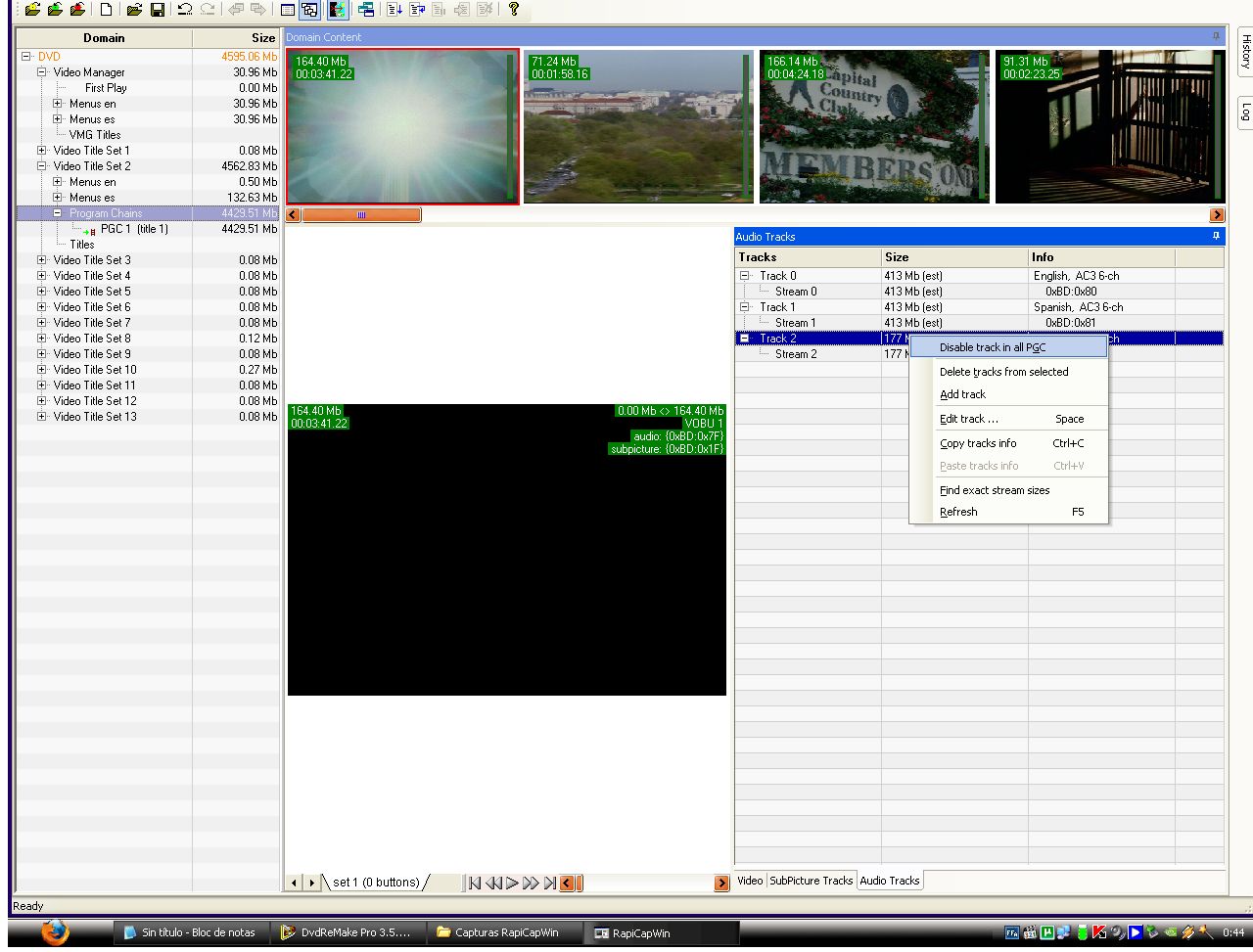
Task: Switch to the SubPicture Tracks tab
Action: pos(811,881)
